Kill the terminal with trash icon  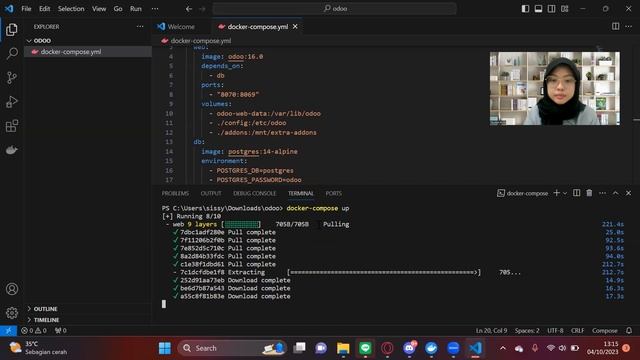coord(589,193)
